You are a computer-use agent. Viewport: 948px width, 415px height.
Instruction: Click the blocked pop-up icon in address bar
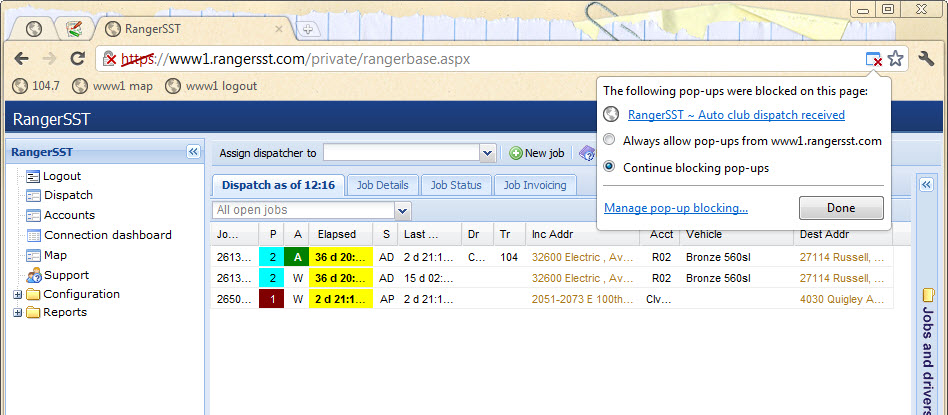874,59
